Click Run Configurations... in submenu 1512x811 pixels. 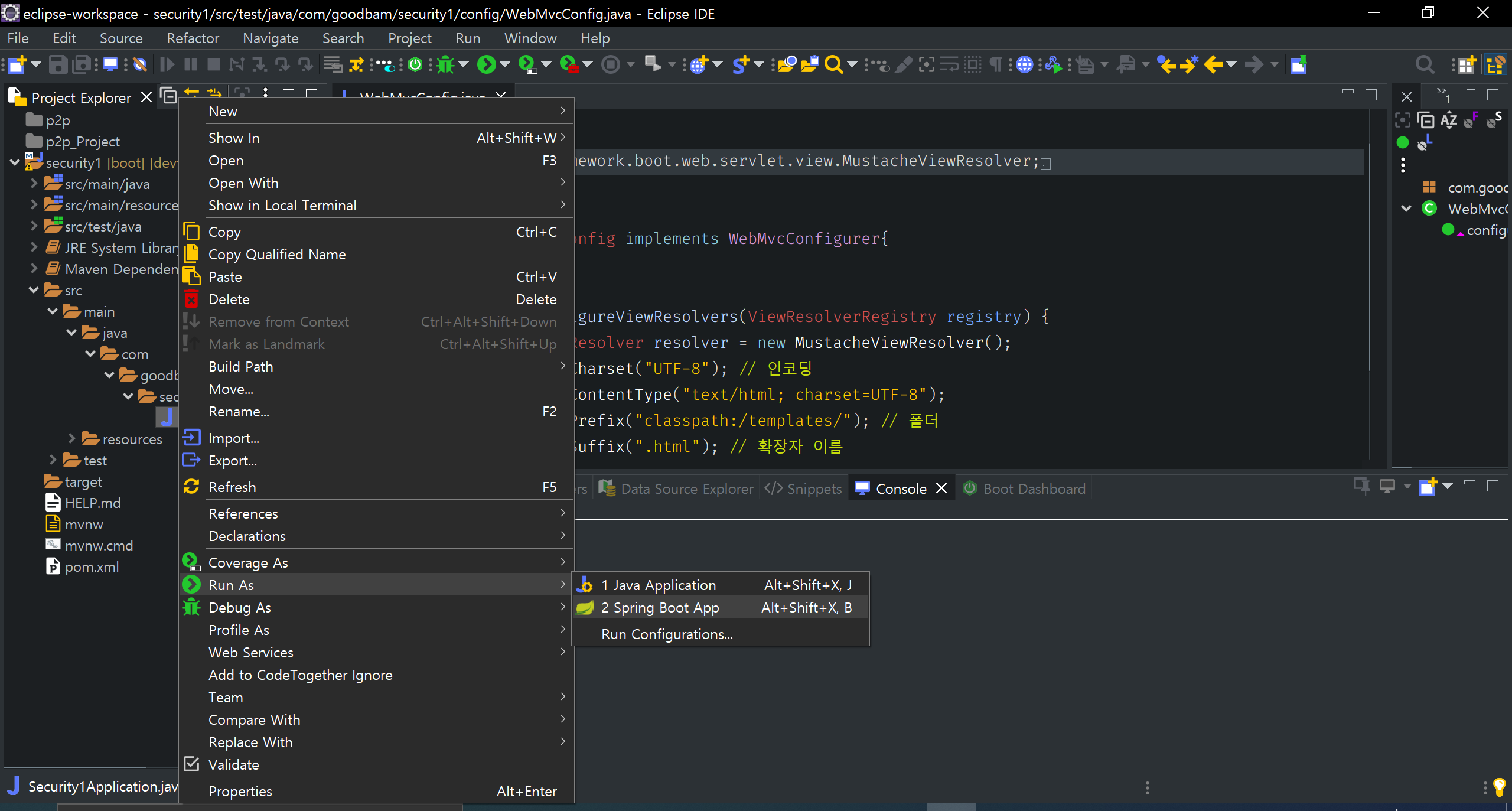(x=667, y=634)
